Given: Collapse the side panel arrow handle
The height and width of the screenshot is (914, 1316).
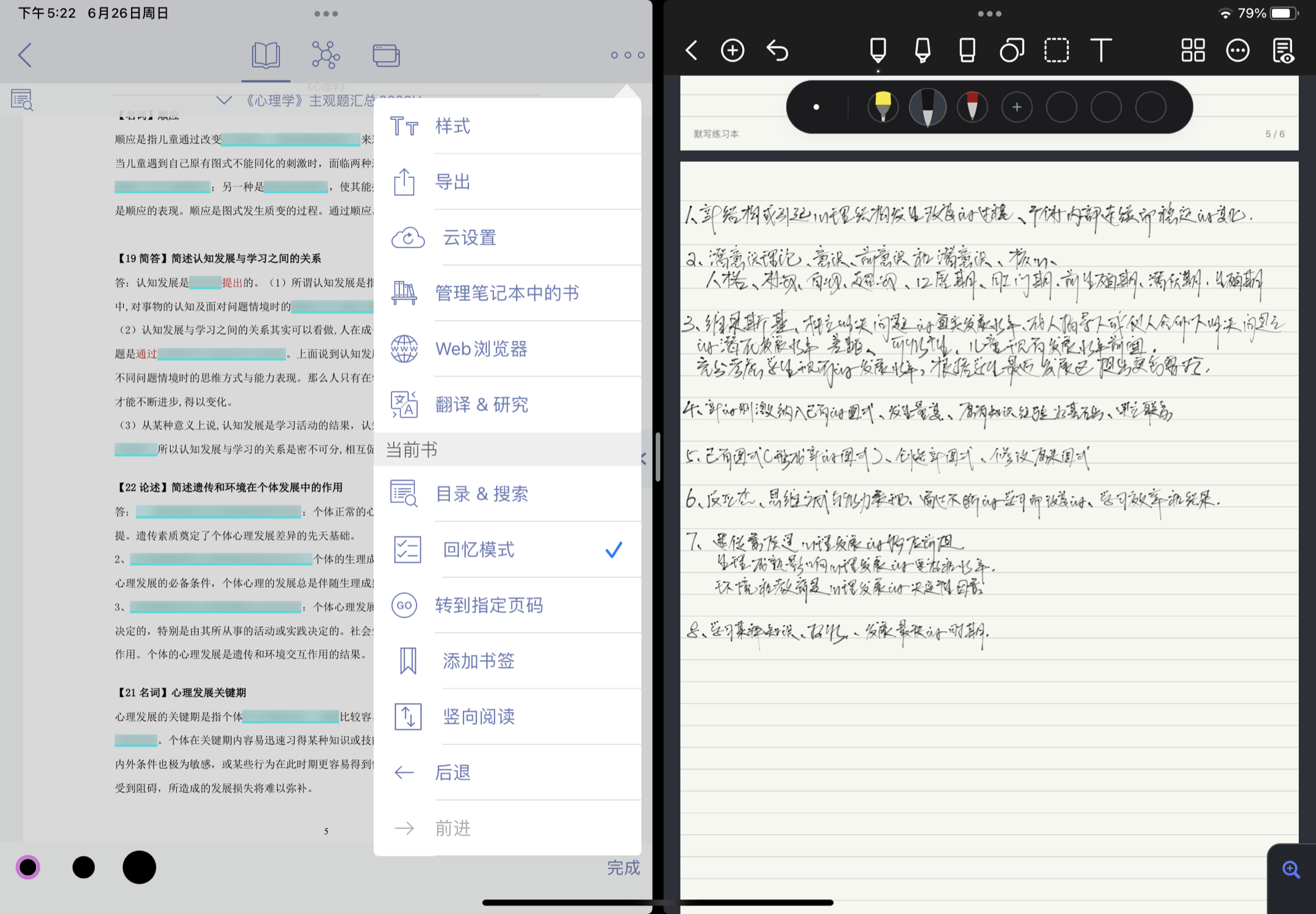Looking at the screenshot, I should [645, 459].
